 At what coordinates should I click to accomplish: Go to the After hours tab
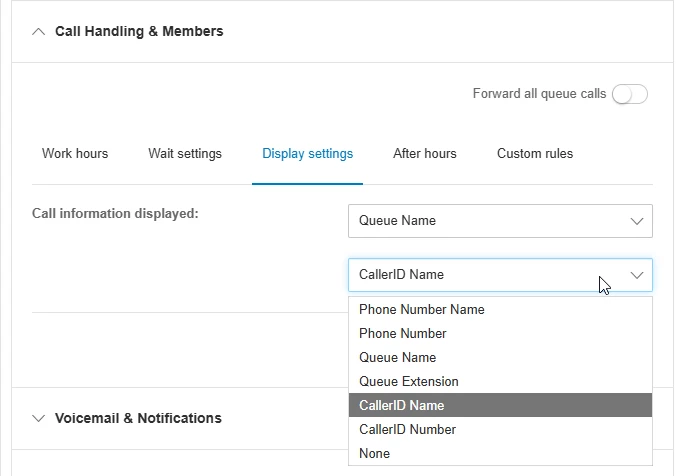tap(424, 154)
